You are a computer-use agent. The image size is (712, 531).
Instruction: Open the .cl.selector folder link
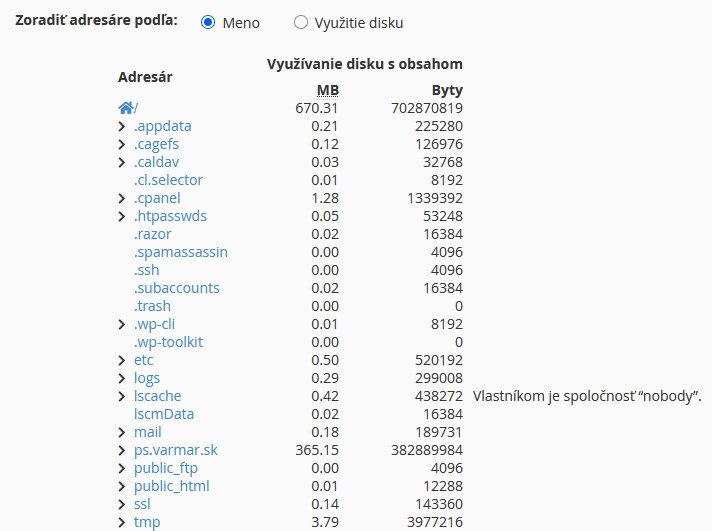[168, 180]
